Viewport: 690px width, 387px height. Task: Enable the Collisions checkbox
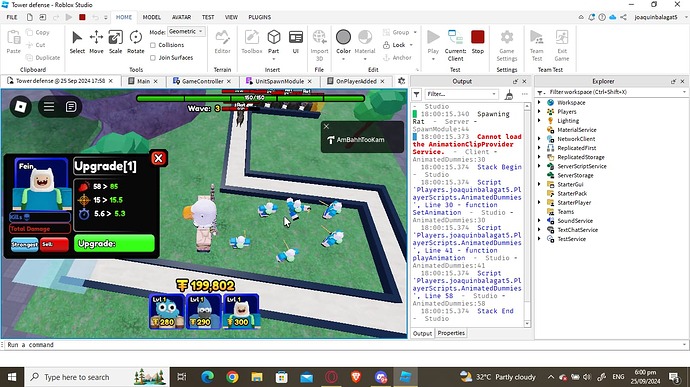coord(153,45)
